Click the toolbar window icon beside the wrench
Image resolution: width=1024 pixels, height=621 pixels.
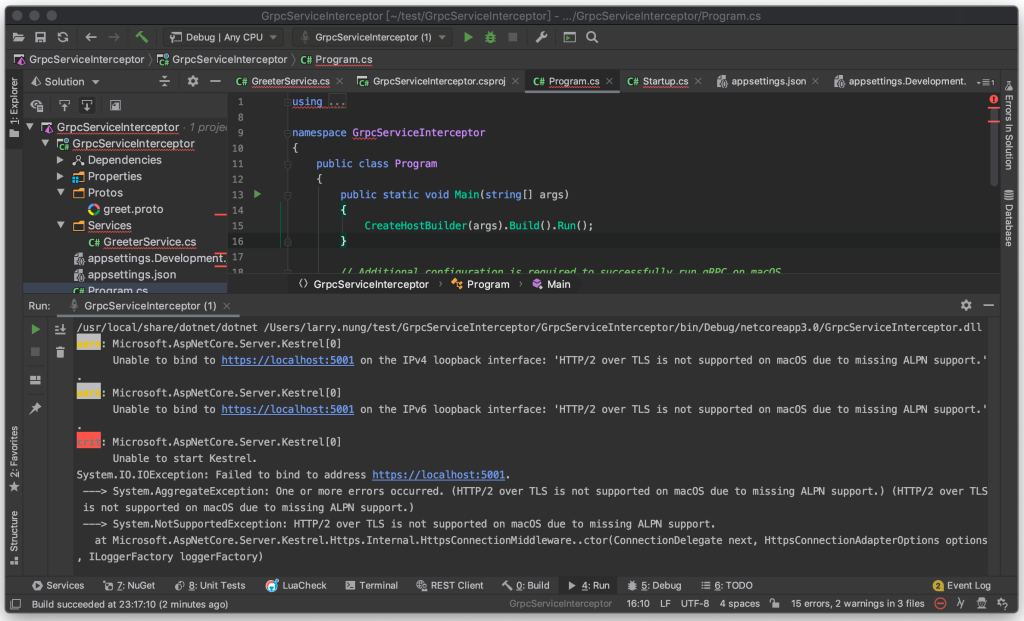click(569, 37)
